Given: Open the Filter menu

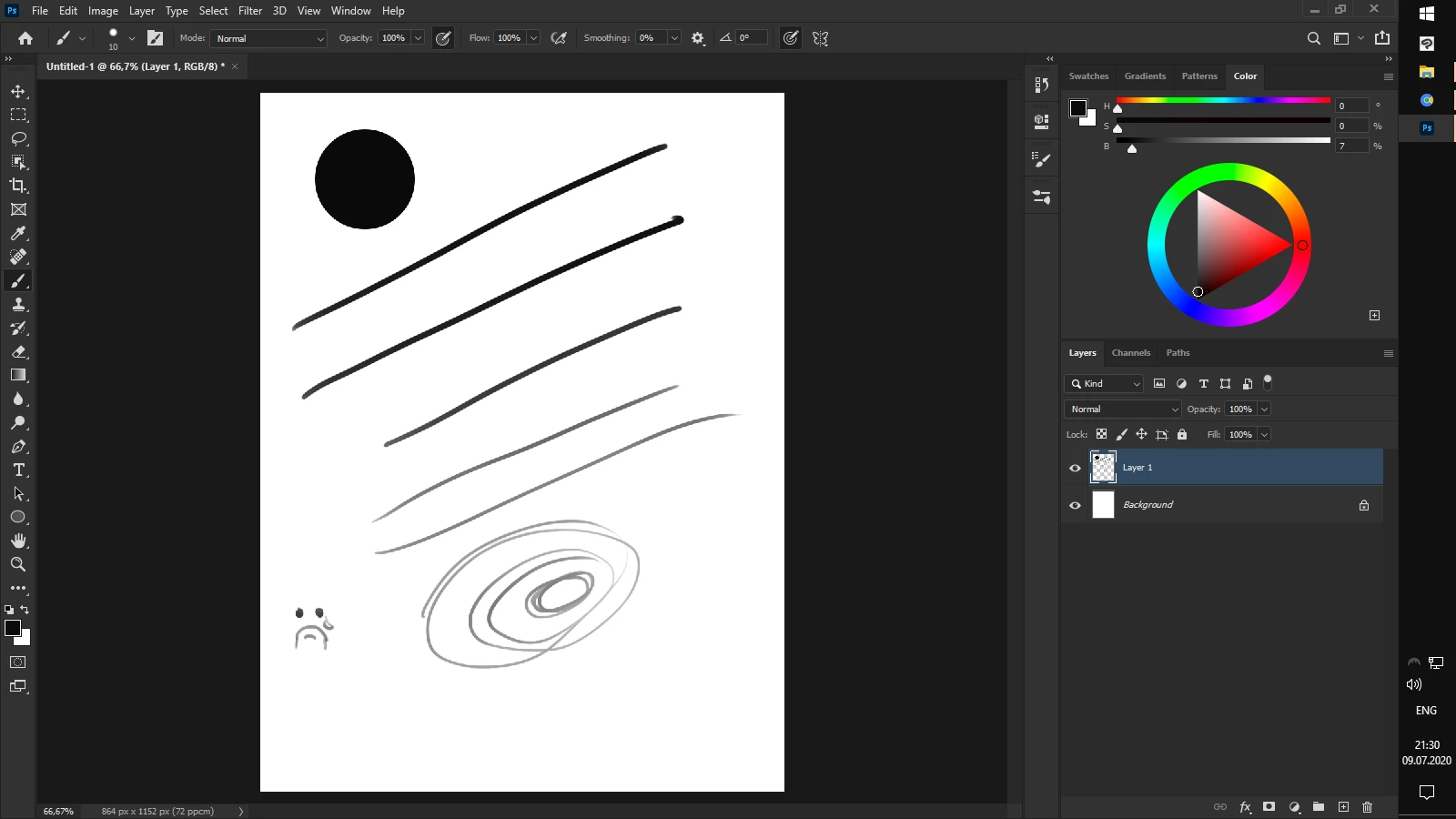Looking at the screenshot, I should [250, 11].
